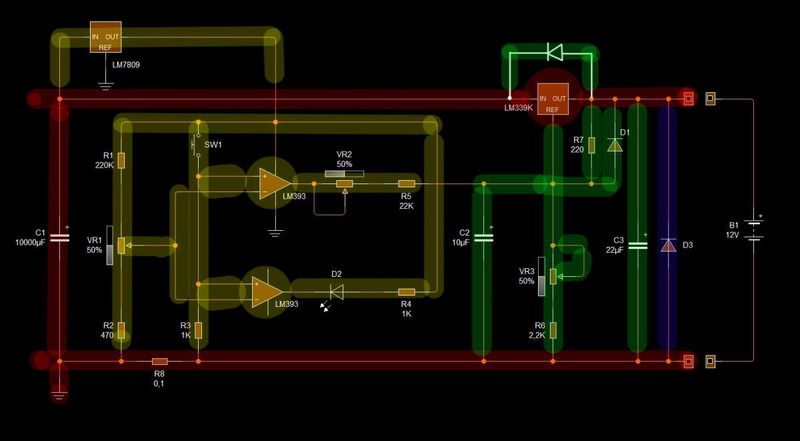Click the R8 0,1 ohm resistor
The height and width of the screenshot is (441, 800).
coord(159,360)
